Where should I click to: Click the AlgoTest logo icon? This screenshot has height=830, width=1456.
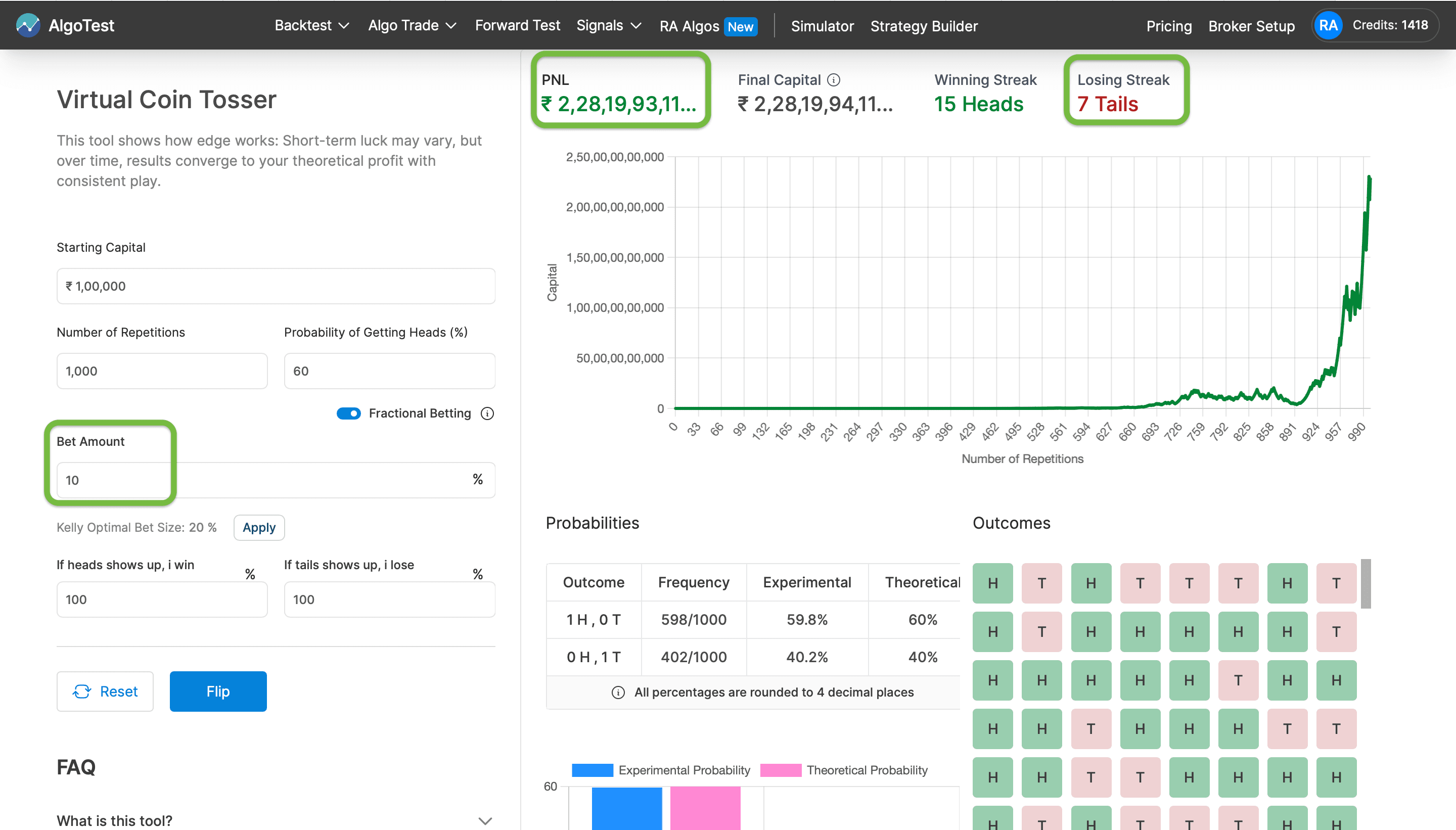coord(27,25)
